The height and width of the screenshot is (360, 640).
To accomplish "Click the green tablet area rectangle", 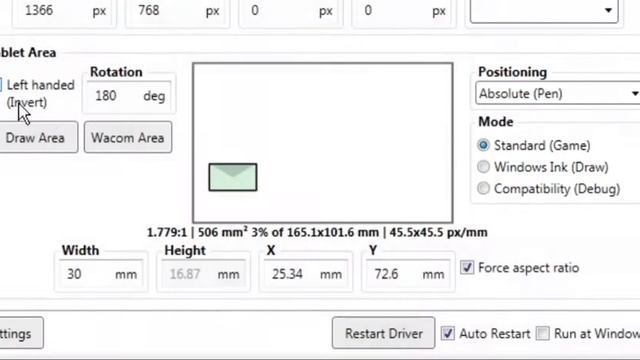I will (x=233, y=177).
